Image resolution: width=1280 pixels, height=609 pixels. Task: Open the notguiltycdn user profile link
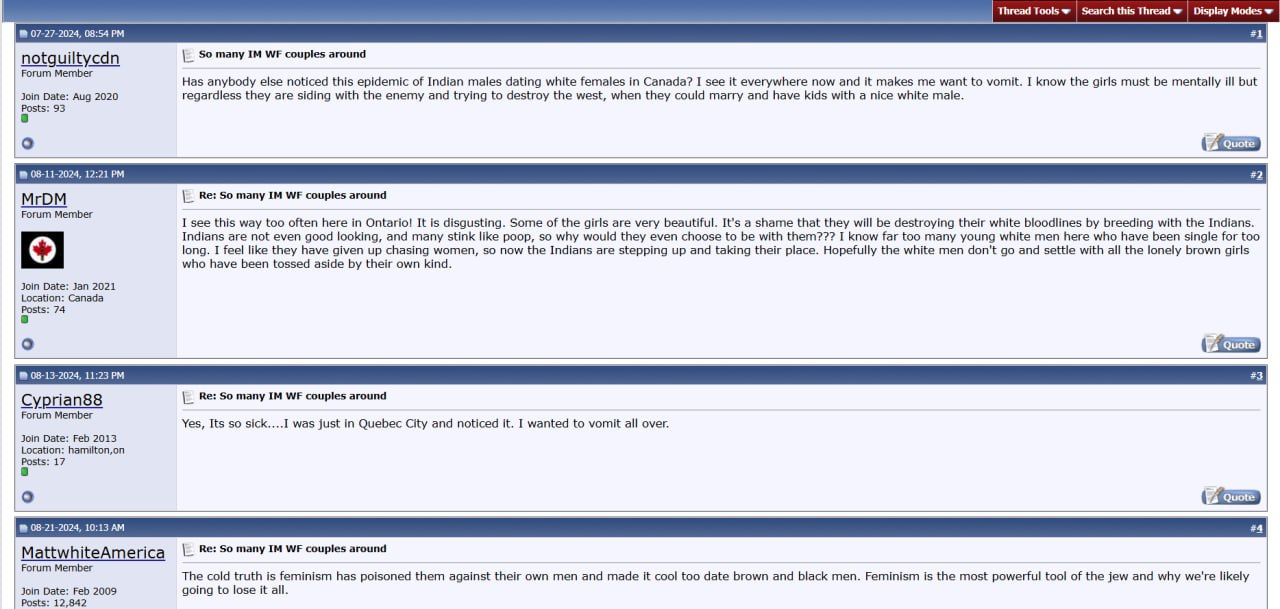(70, 58)
